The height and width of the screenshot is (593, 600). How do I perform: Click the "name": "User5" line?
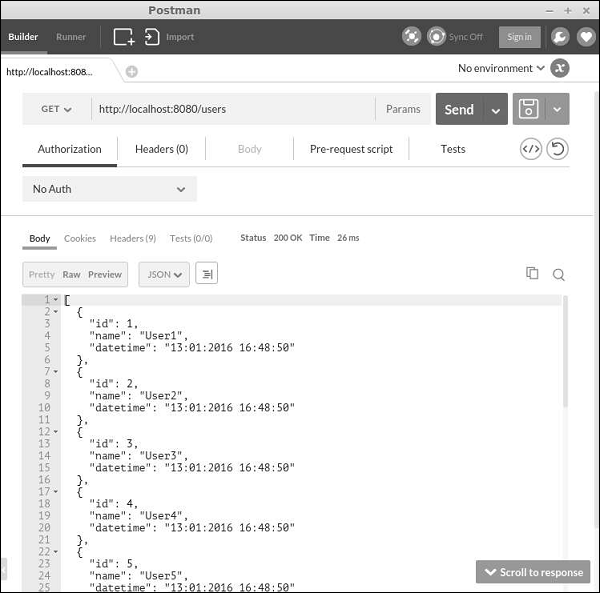tap(139, 575)
